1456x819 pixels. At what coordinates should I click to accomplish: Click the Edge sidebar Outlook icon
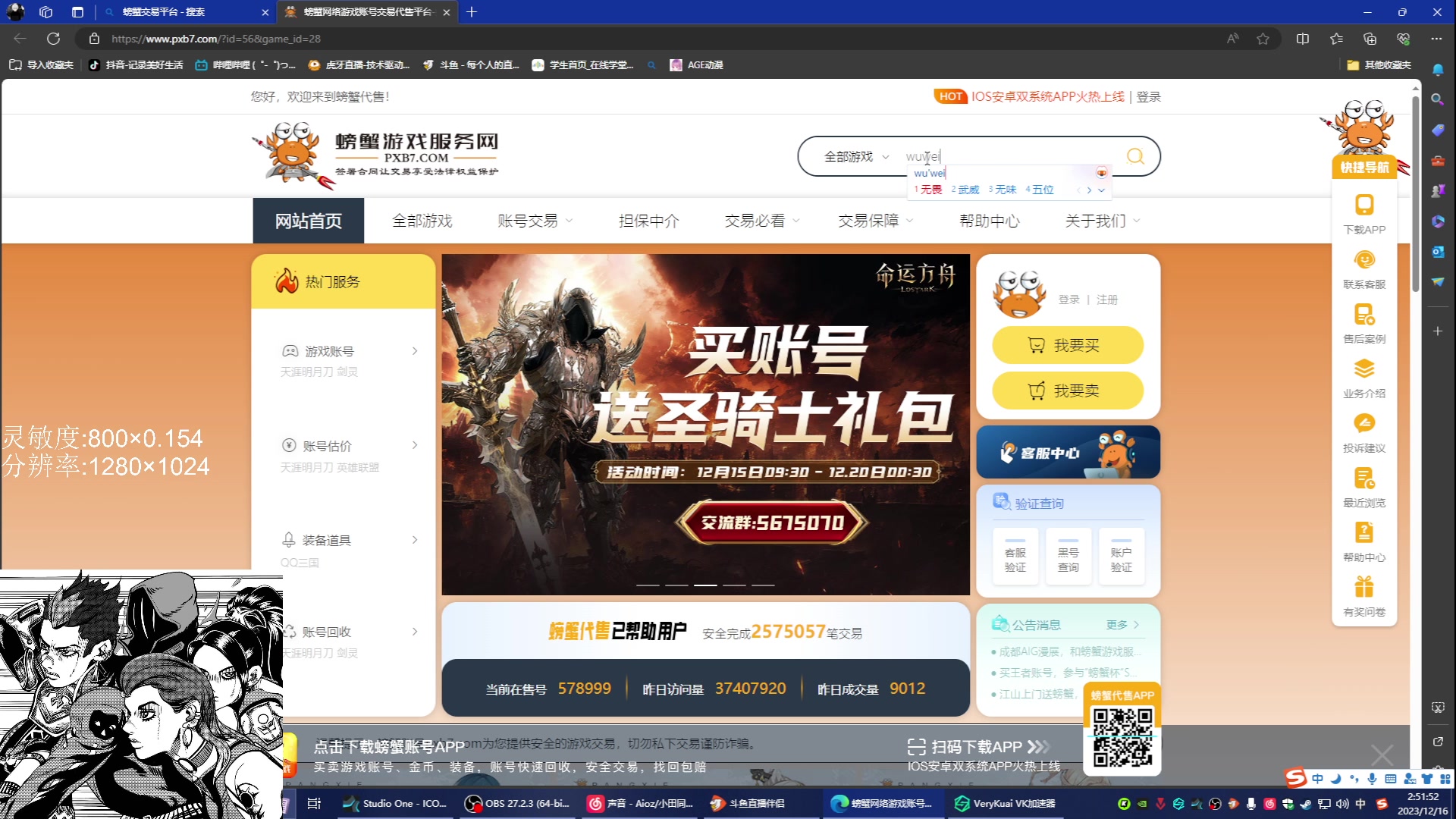tap(1438, 252)
